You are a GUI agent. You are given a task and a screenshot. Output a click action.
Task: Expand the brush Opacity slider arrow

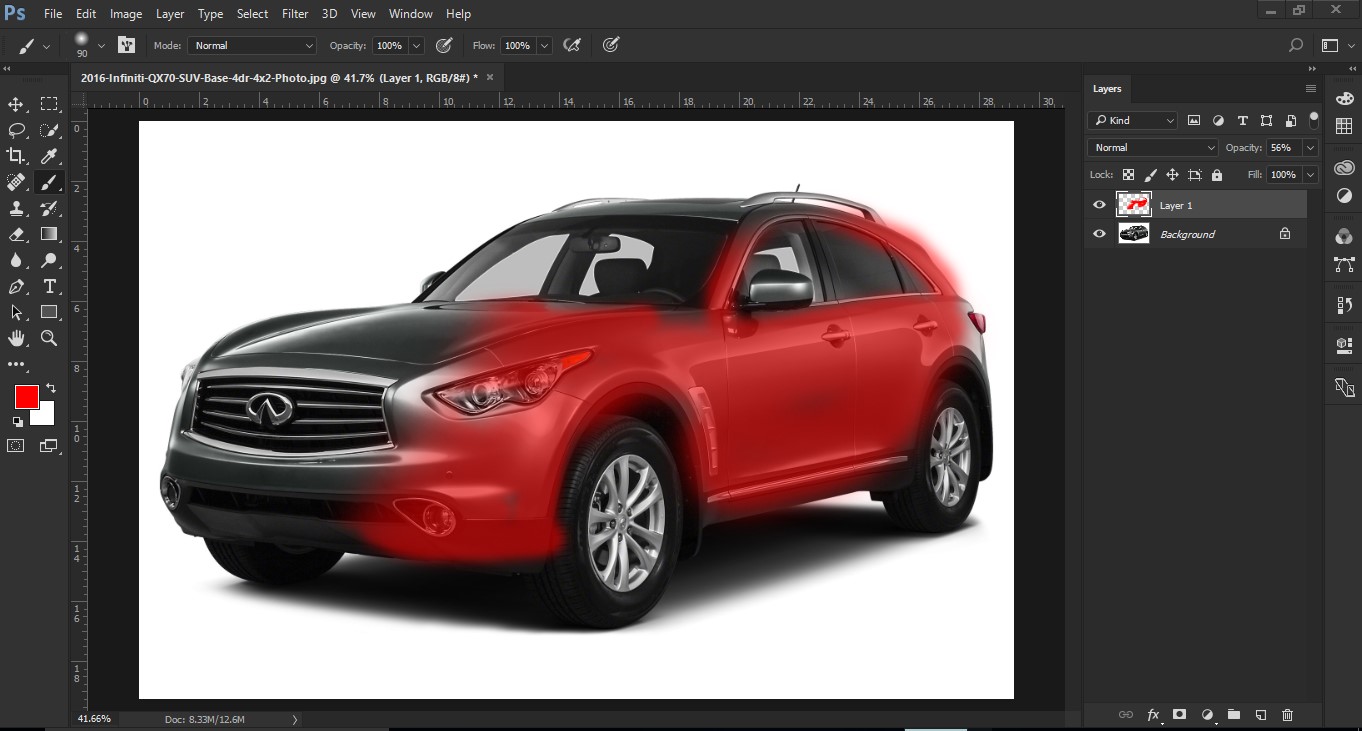(416, 45)
